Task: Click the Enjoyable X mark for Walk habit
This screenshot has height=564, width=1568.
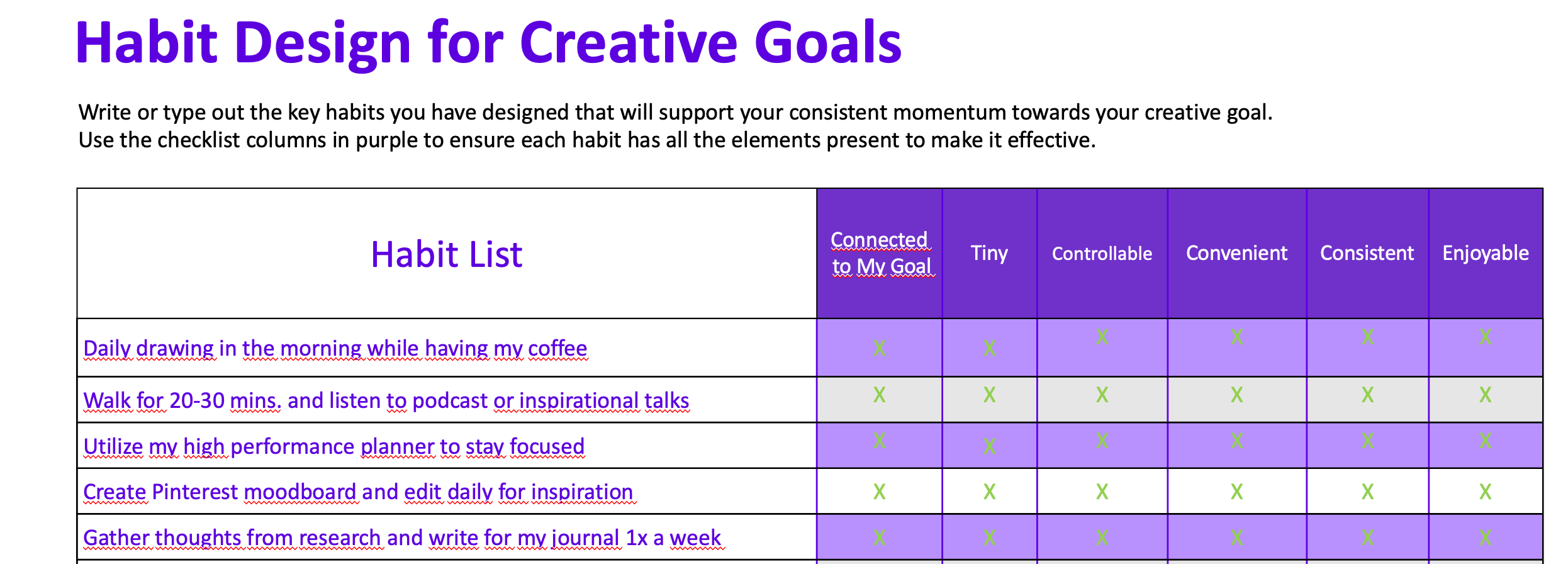Action: coord(1485,395)
